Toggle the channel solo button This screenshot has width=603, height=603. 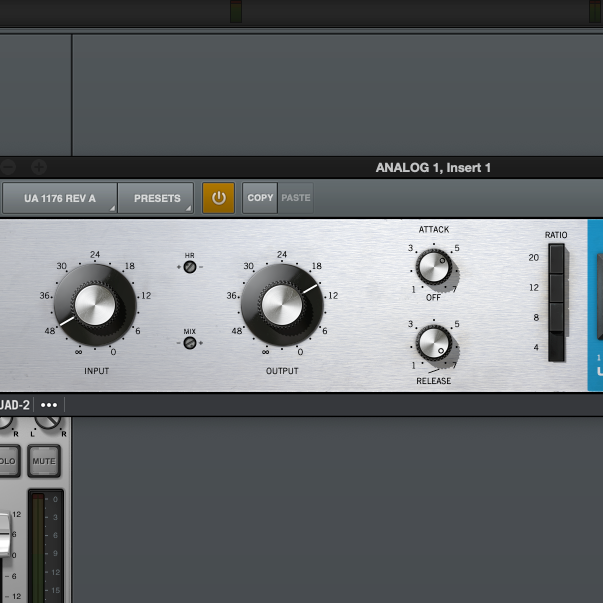pyautogui.click(x=8, y=461)
